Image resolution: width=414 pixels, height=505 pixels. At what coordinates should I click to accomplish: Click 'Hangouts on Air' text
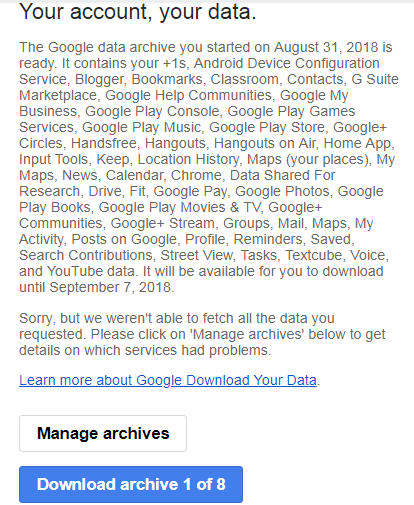(x=264, y=143)
